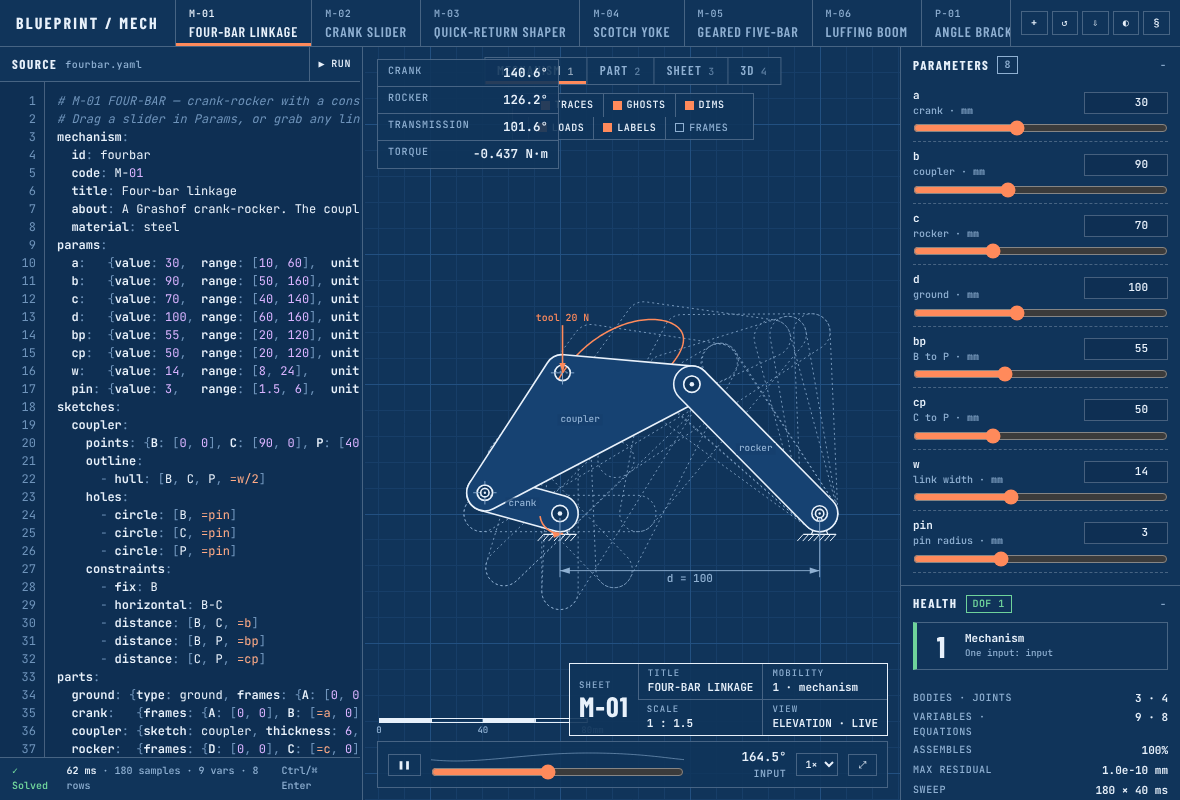This screenshot has width=1180, height=800.
Task: Click the Torque readout '-0.437 N·m'
Action: click(510, 154)
